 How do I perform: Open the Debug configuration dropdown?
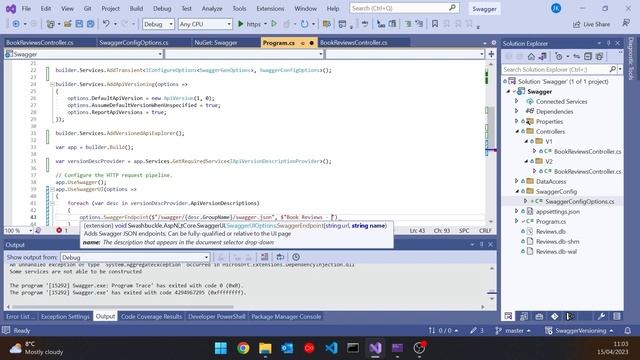158,24
